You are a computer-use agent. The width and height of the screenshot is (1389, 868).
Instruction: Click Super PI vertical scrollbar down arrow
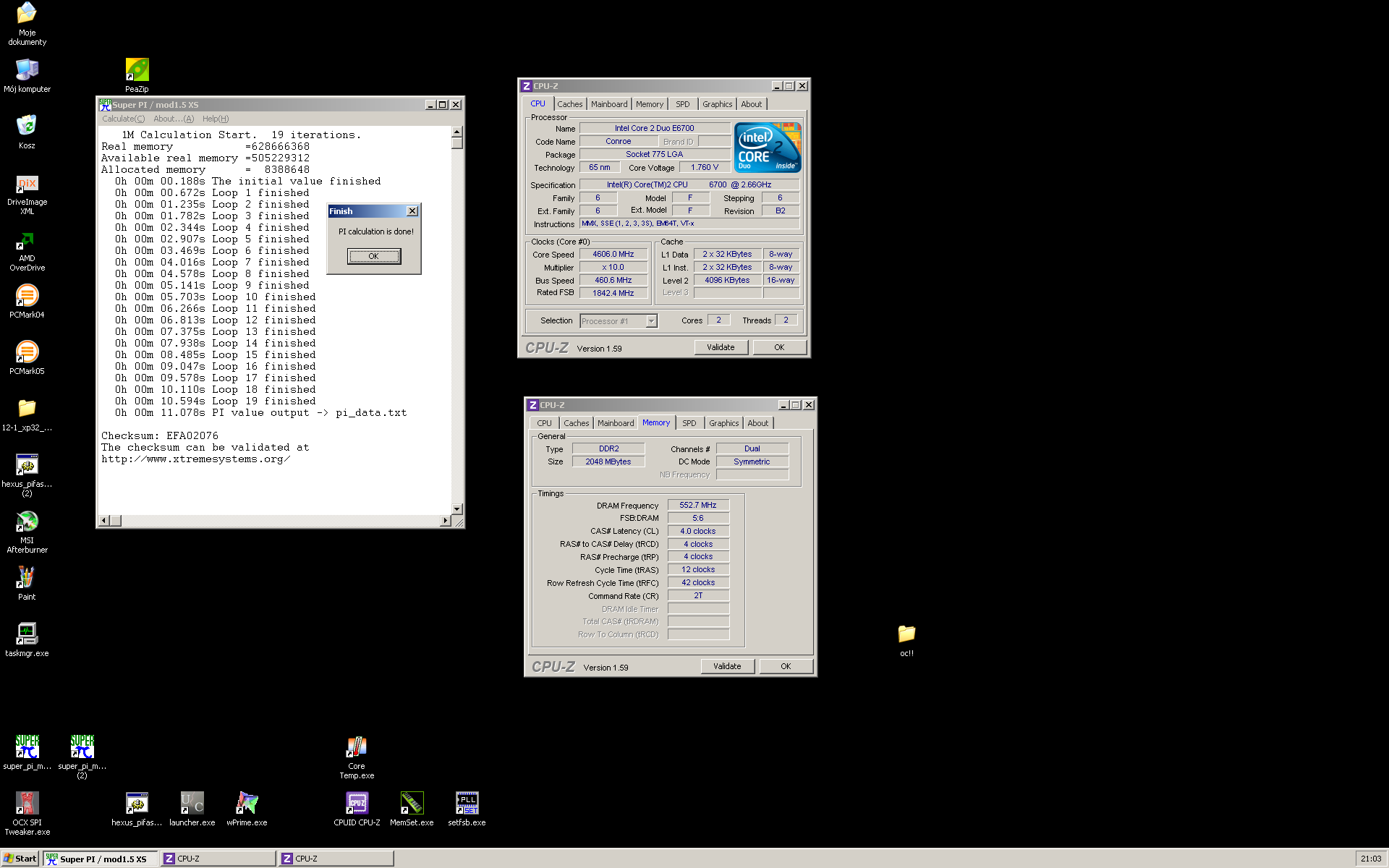coord(457,509)
